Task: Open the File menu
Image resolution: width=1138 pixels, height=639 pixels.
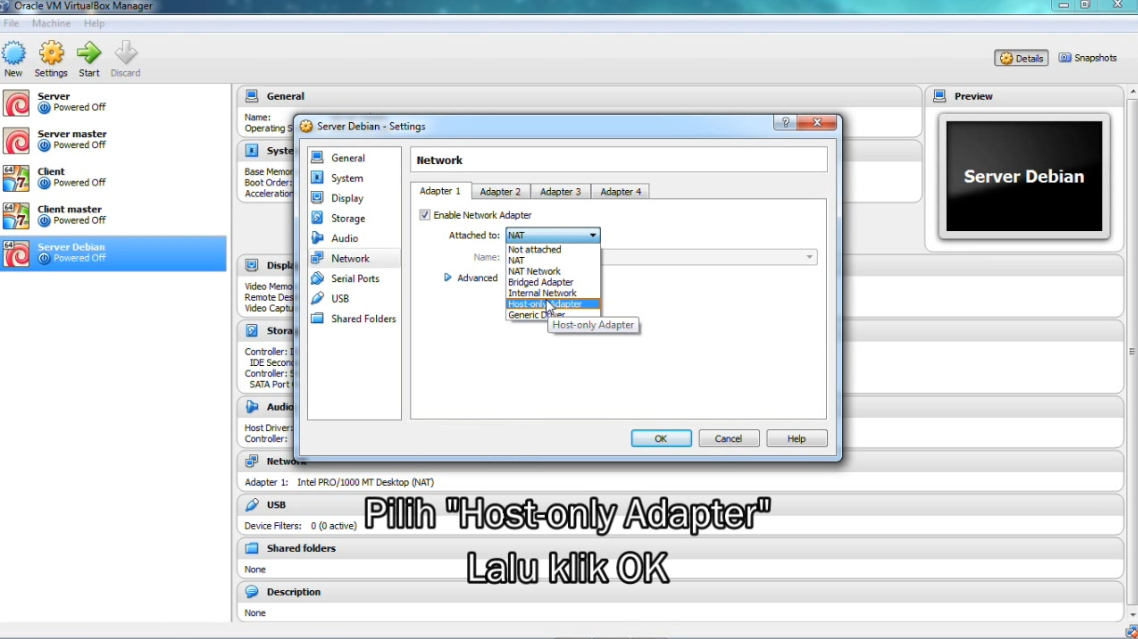Action: [11, 23]
